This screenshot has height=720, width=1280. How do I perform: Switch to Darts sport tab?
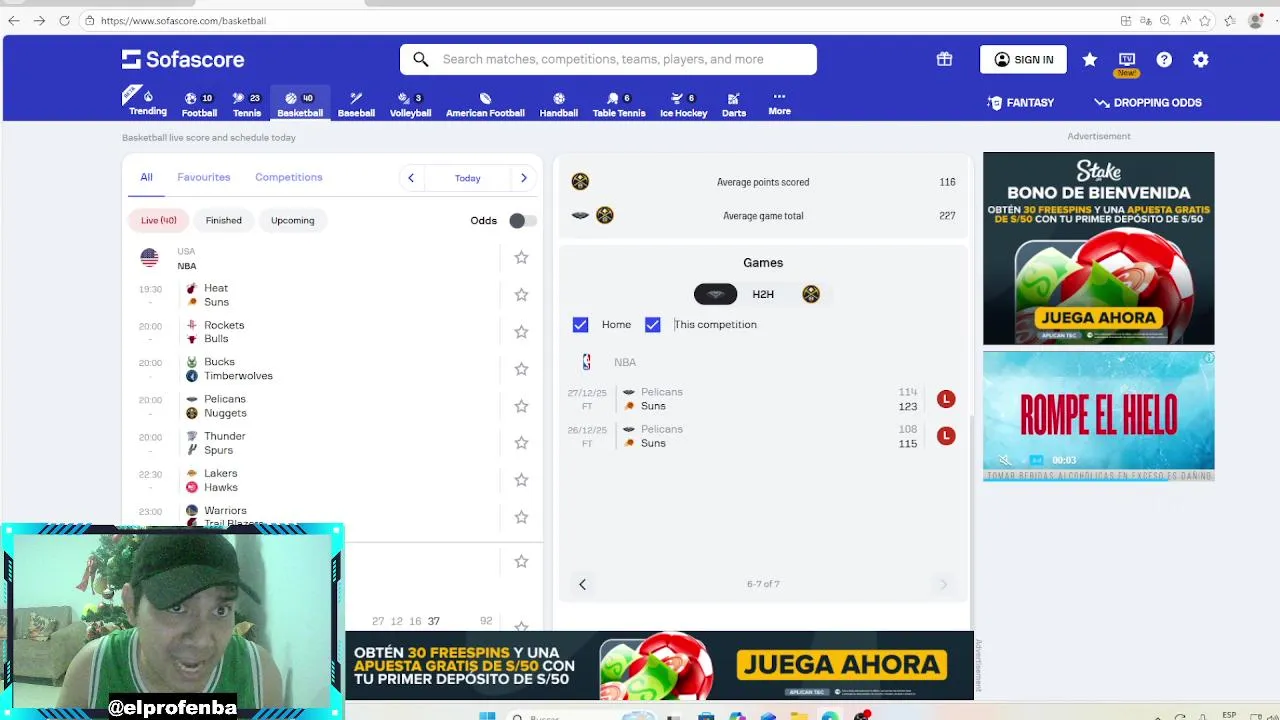[734, 104]
